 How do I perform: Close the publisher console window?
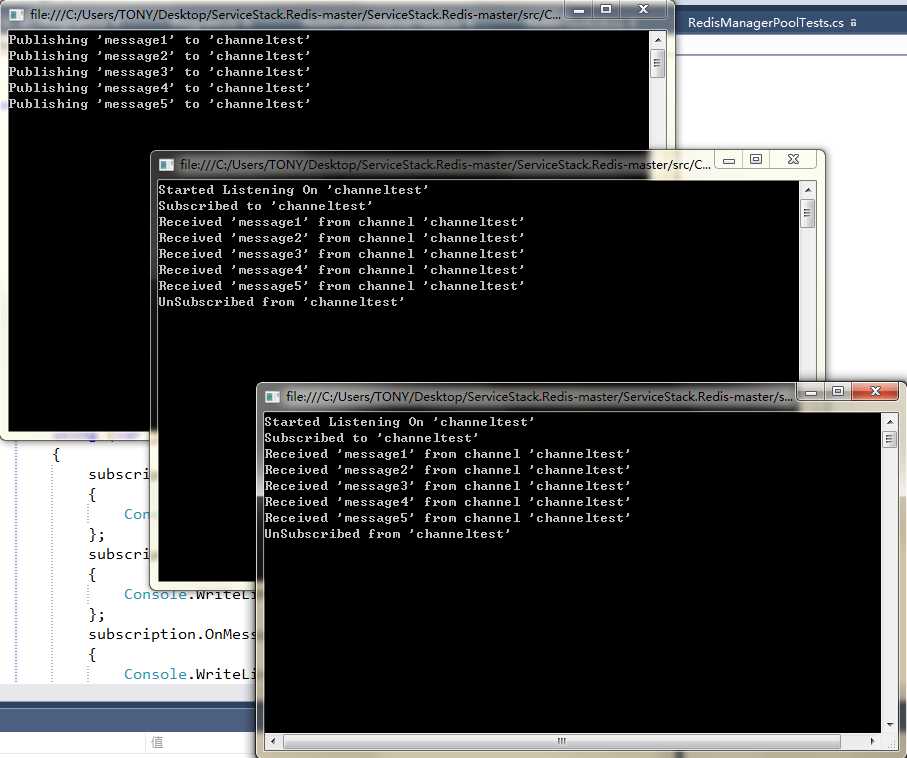coord(643,9)
